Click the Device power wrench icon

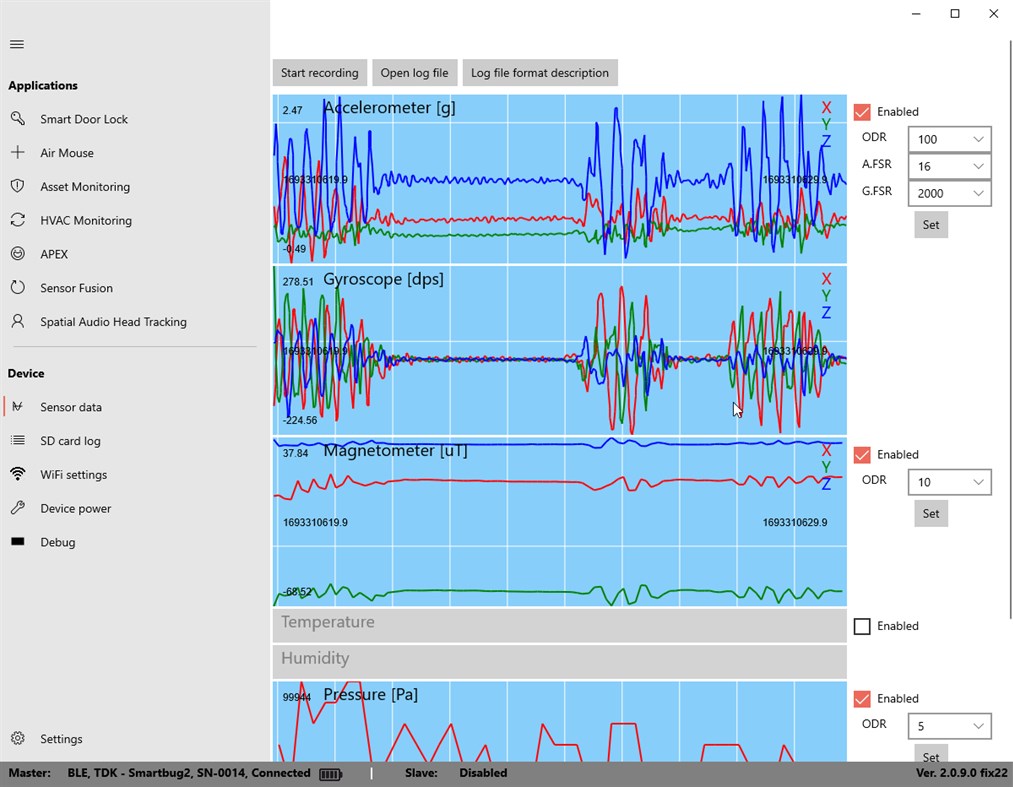[17, 508]
